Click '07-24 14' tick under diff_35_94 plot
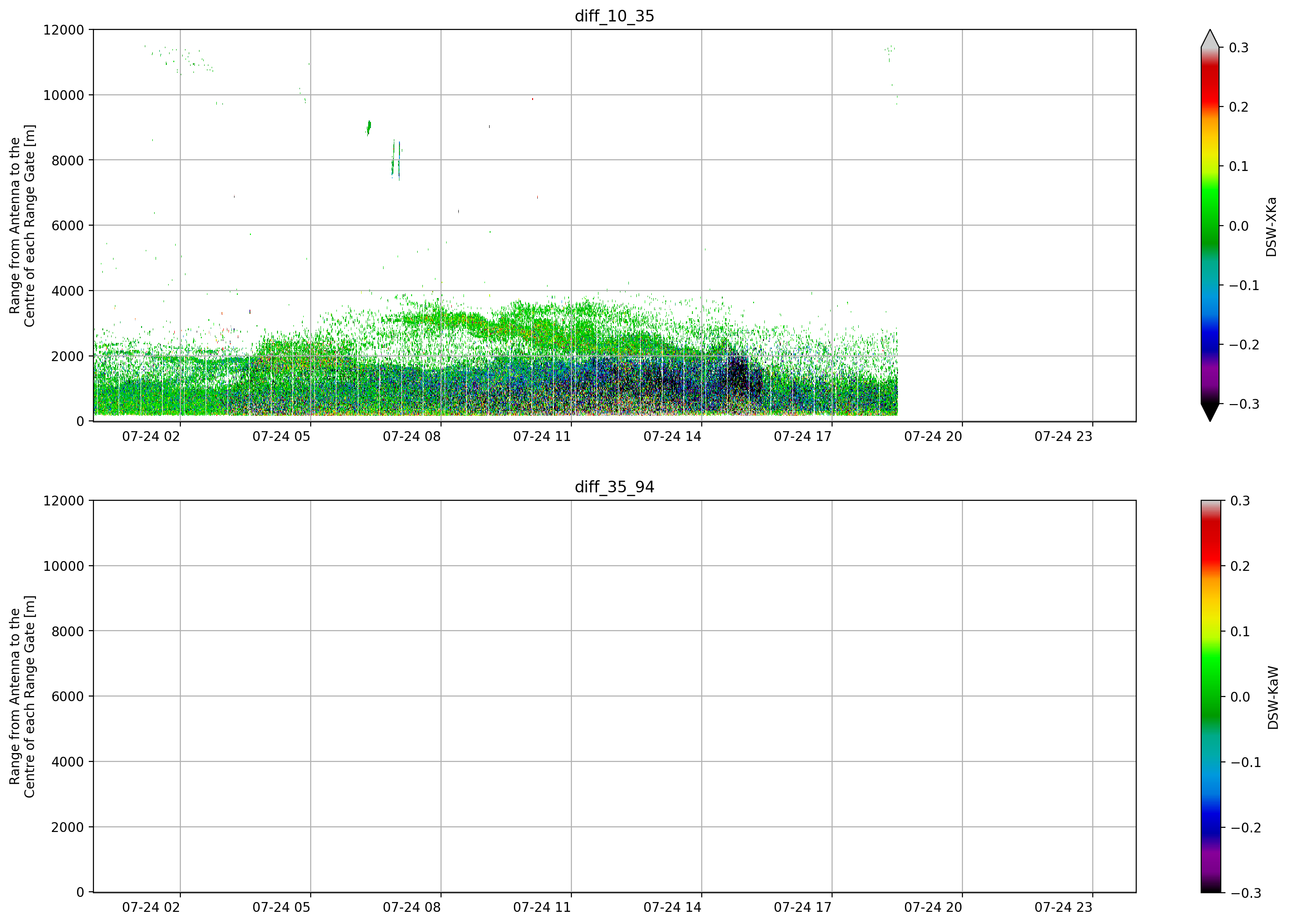Image resolution: width=1289 pixels, height=924 pixels. [672, 908]
